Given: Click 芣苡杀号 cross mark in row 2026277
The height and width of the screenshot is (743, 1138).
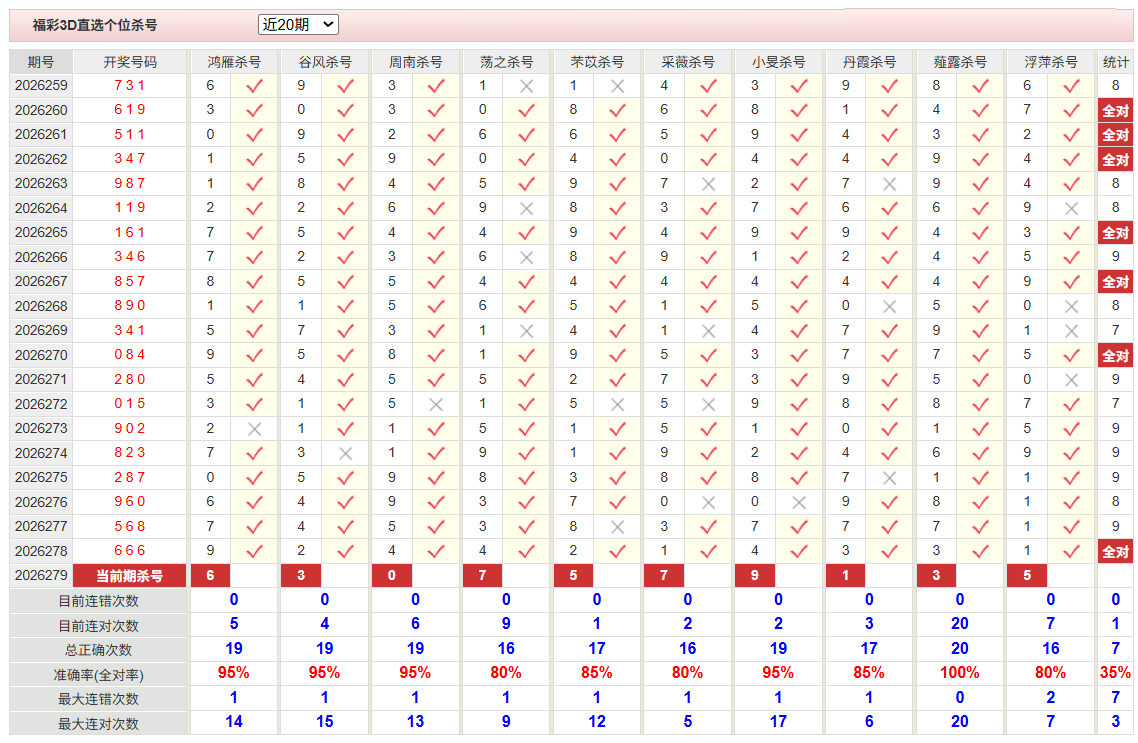Looking at the screenshot, I should (618, 528).
